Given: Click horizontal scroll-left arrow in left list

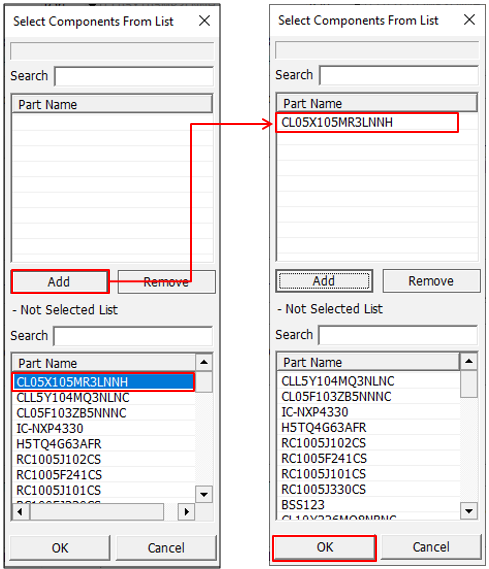Looking at the screenshot, I should tap(20, 512).
